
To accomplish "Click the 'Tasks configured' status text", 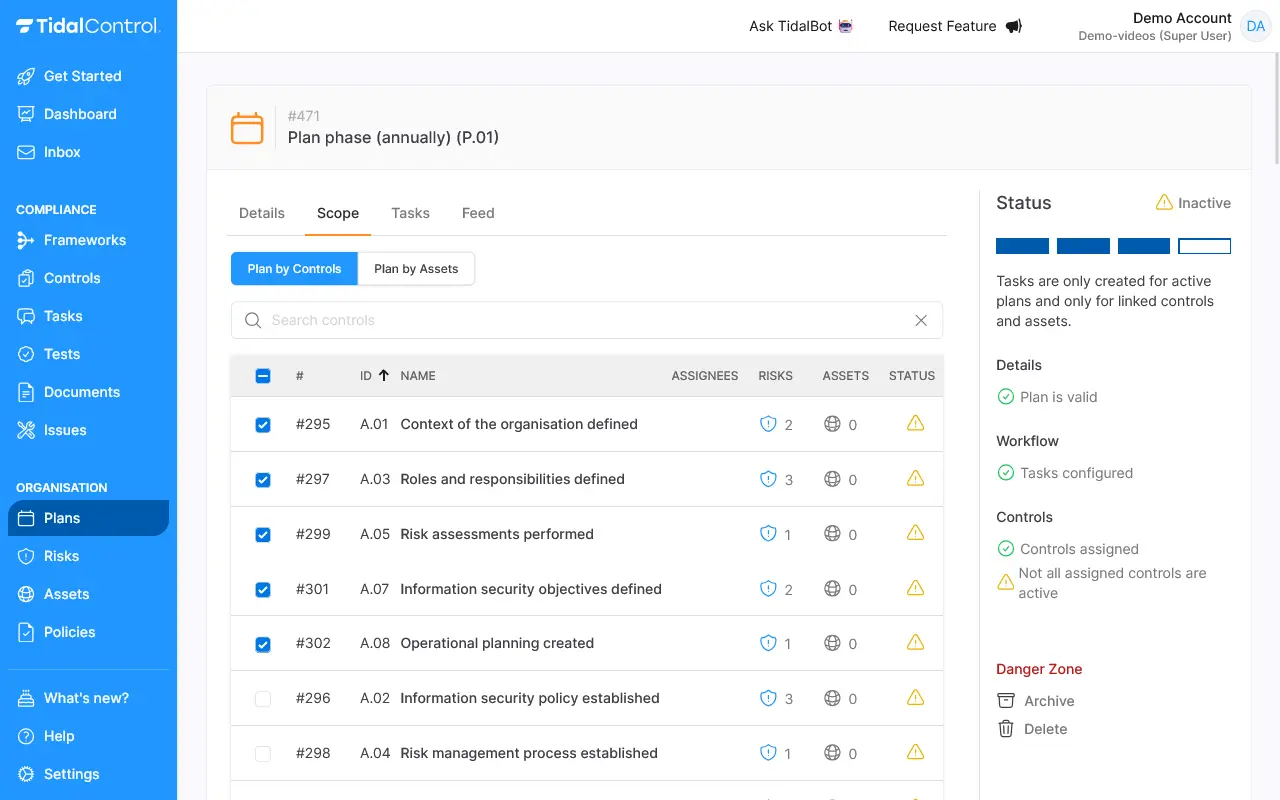I will click(1077, 473).
